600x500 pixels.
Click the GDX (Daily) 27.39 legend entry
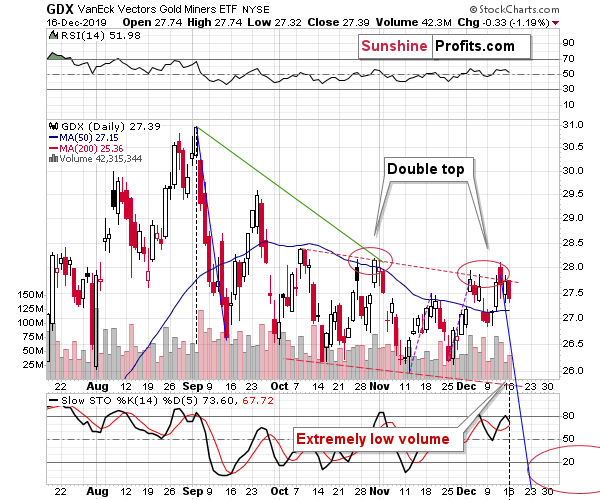pos(111,126)
